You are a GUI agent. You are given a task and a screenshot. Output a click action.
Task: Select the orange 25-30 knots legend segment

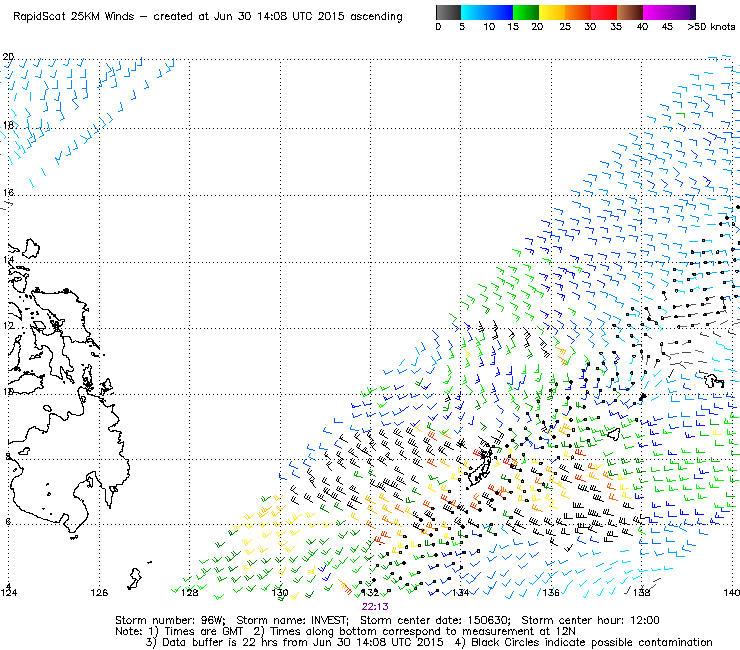(578, 12)
